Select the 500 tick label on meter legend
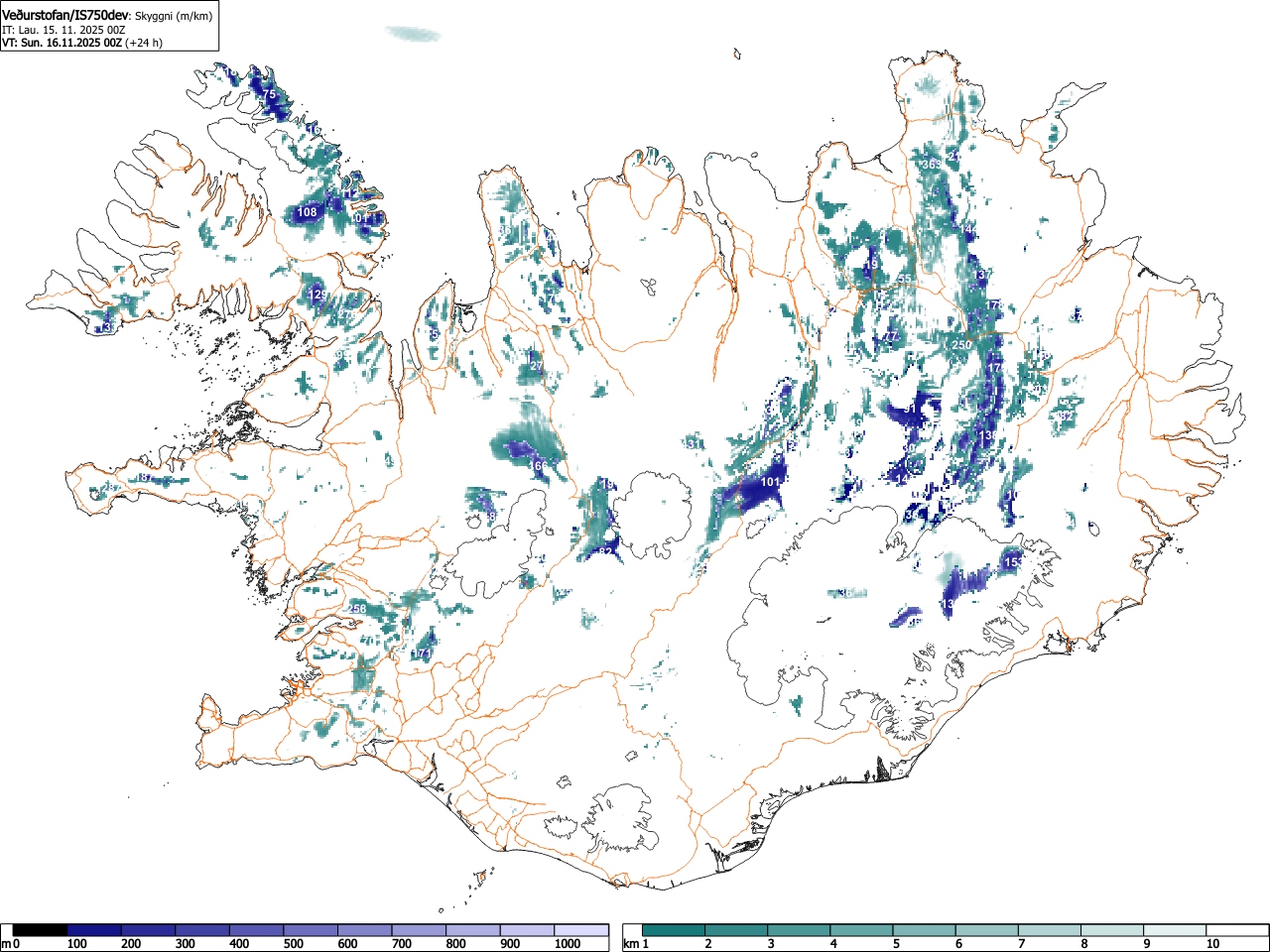This screenshot has height=952, width=1270. pyautogui.click(x=293, y=944)
